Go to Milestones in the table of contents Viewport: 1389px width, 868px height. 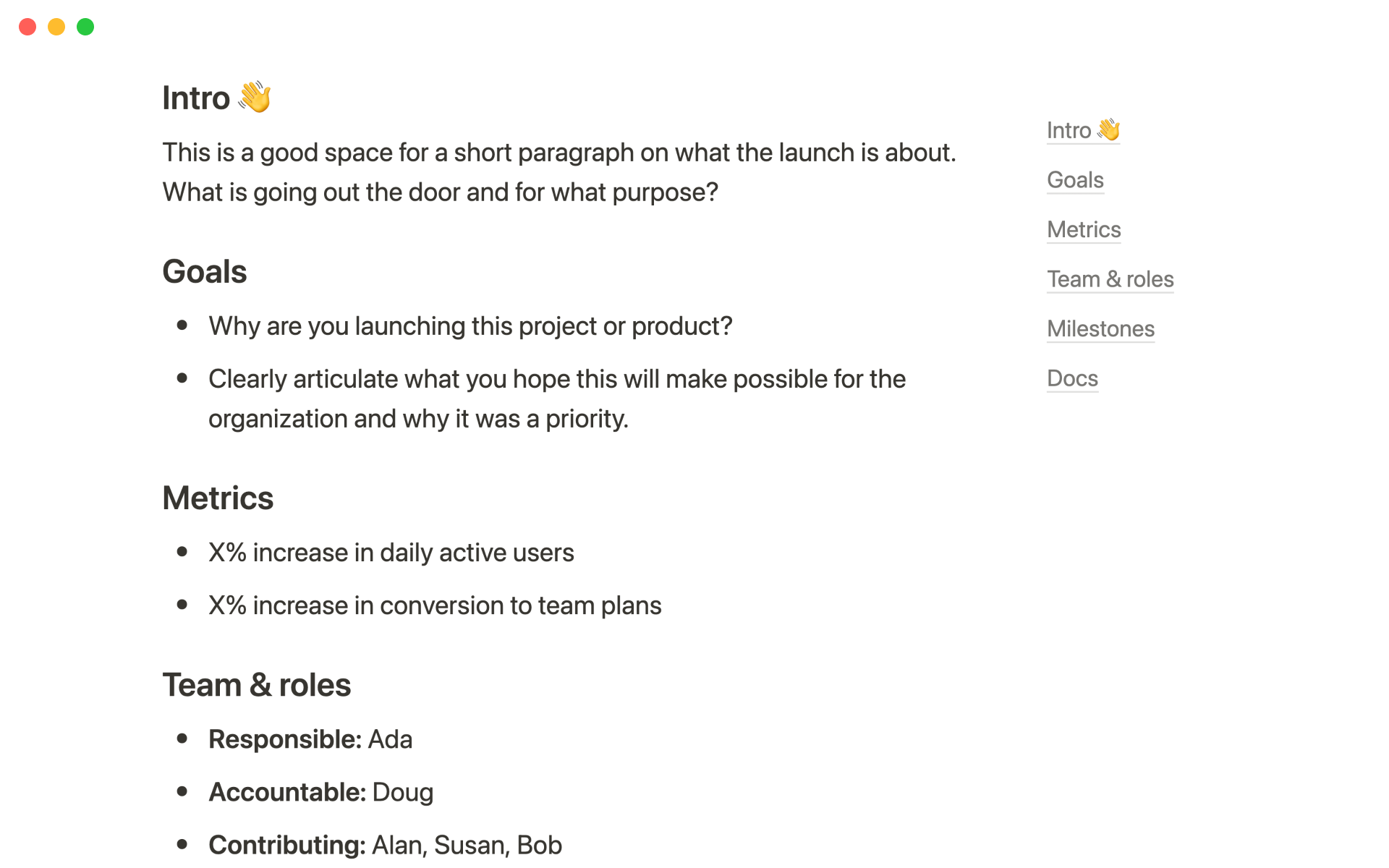click(x=1100, y=329)
